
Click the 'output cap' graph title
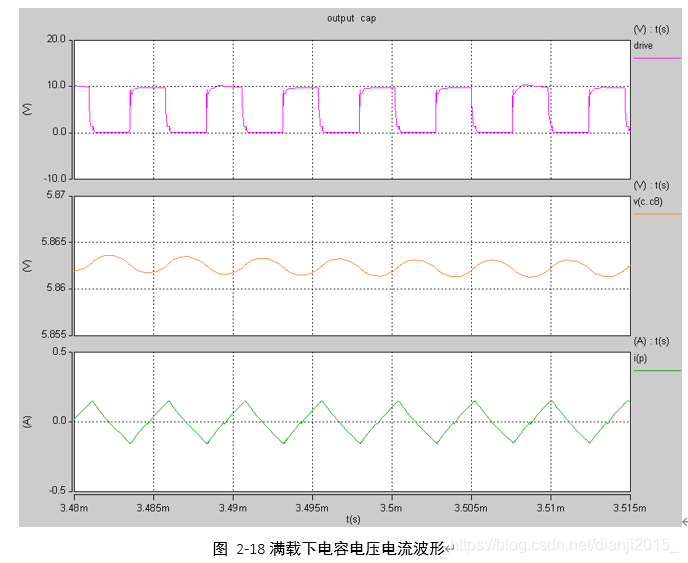351,18
